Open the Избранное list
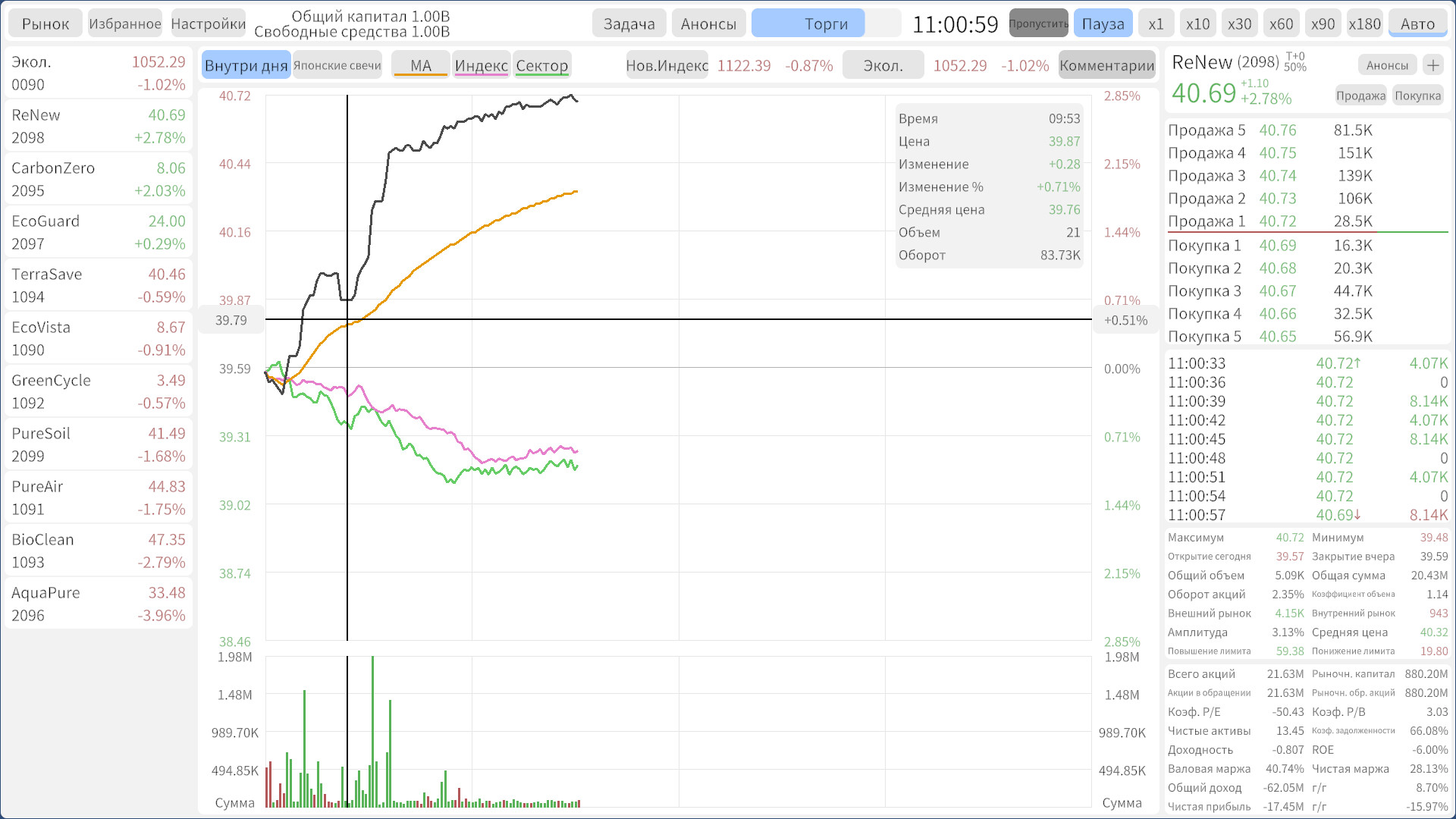The width and height of the screenshot is (1456, 819). [125, 24]
